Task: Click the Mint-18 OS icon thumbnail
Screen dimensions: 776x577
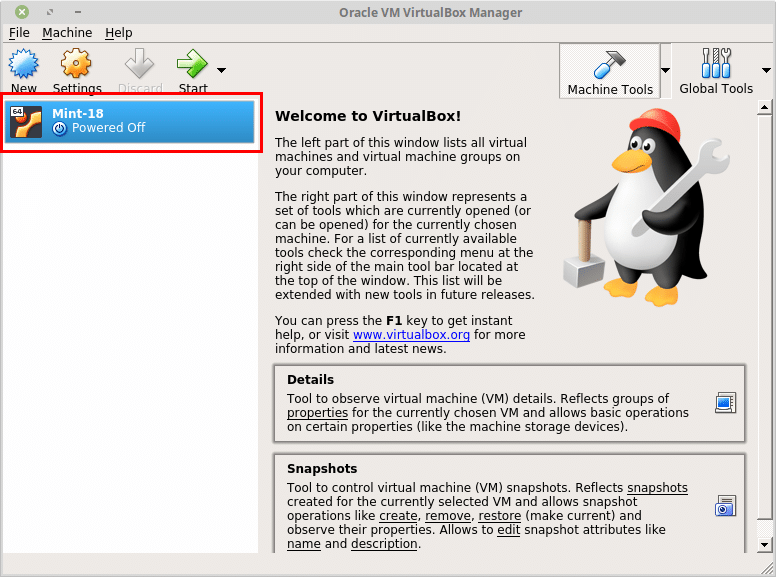Action: 26,121
